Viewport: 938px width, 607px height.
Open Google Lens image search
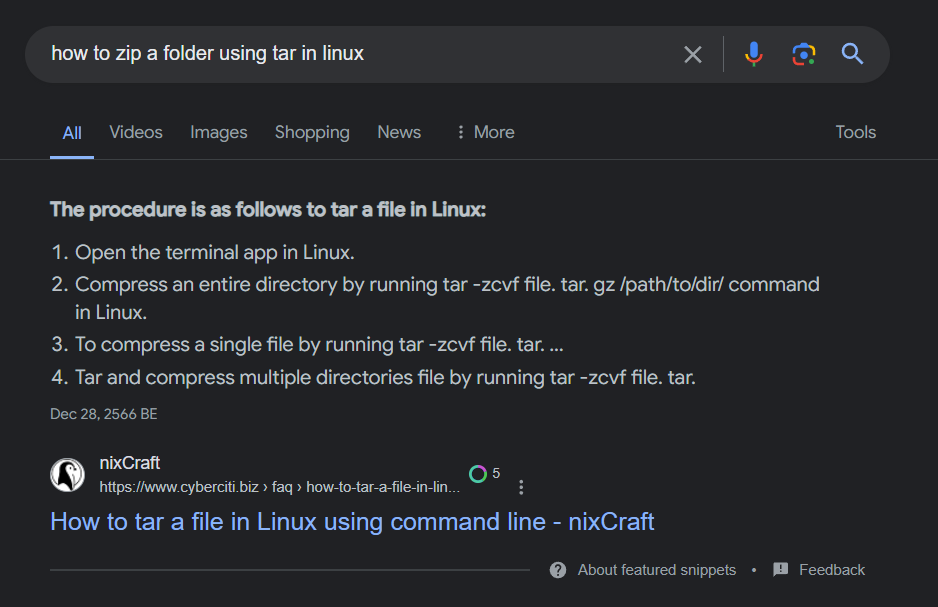pos(804,54)
